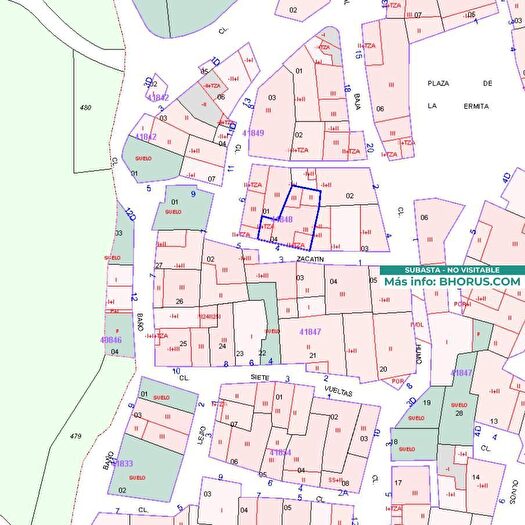Viewport: 525px width, 525px height.
Task: Select block label 40846 on left
Action: pos(111,340)
